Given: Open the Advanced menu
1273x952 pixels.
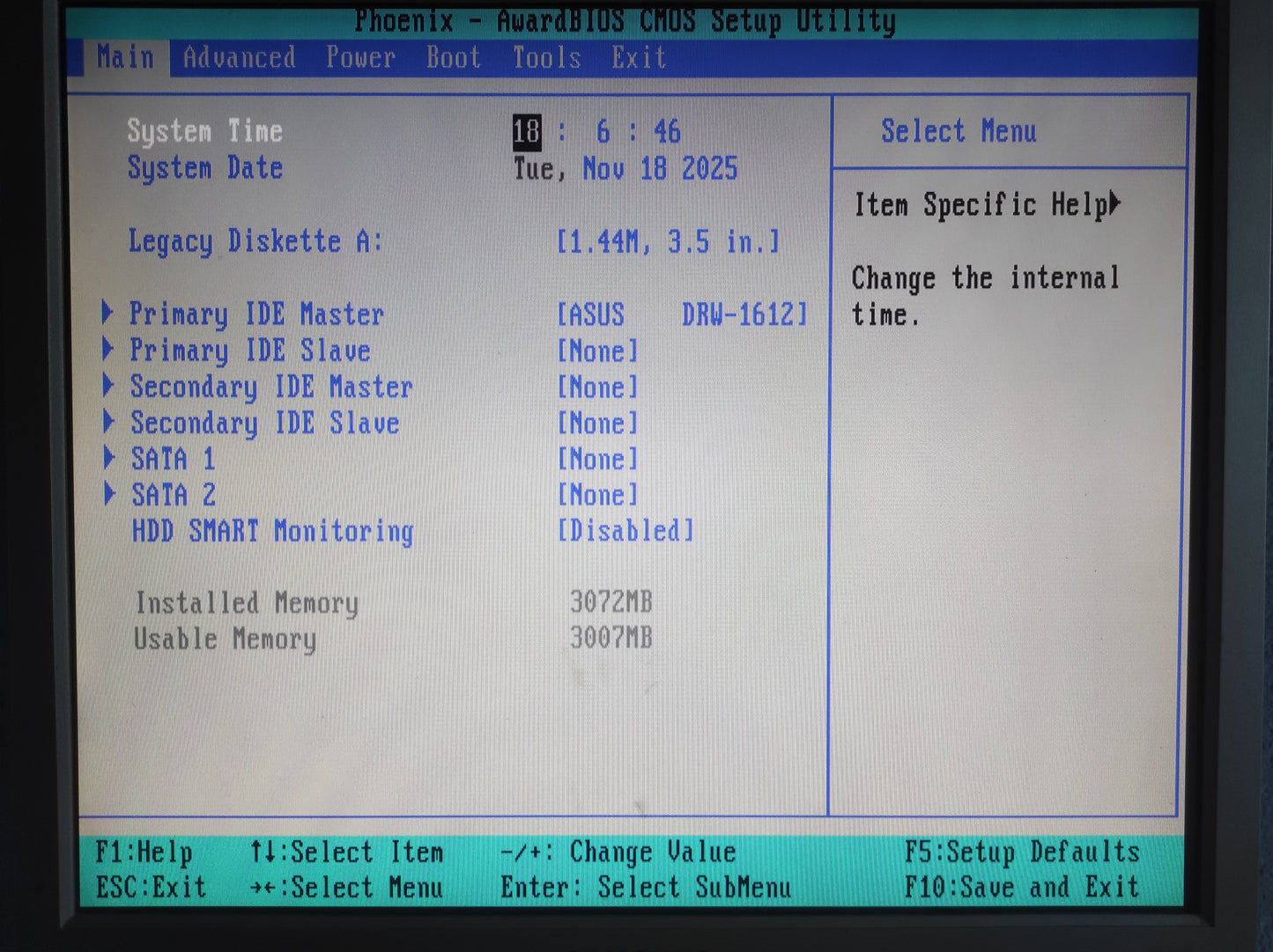Looking at the screenshot, I should (x=239, y=57).
